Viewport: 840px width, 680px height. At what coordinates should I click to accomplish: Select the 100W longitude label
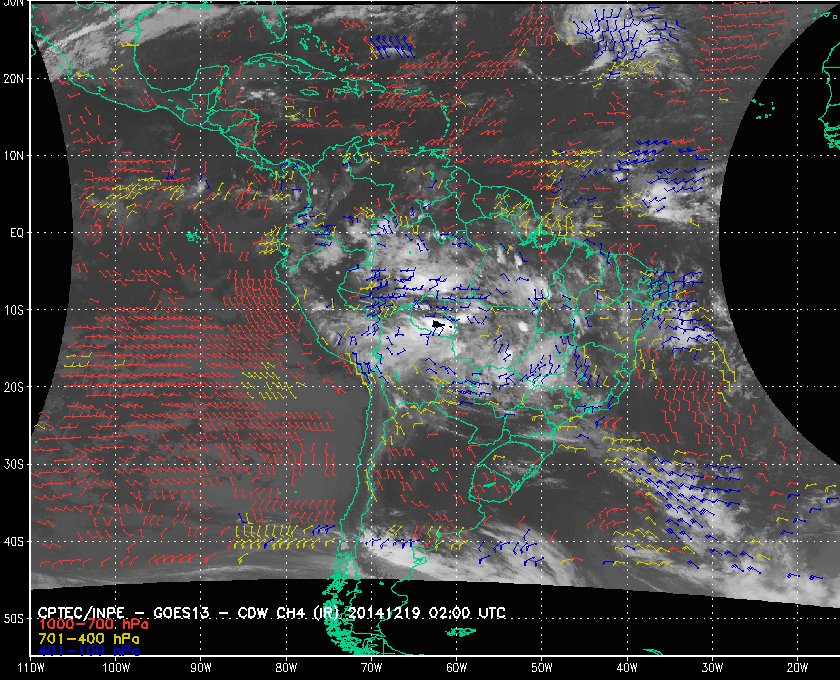tap(116, 668)
